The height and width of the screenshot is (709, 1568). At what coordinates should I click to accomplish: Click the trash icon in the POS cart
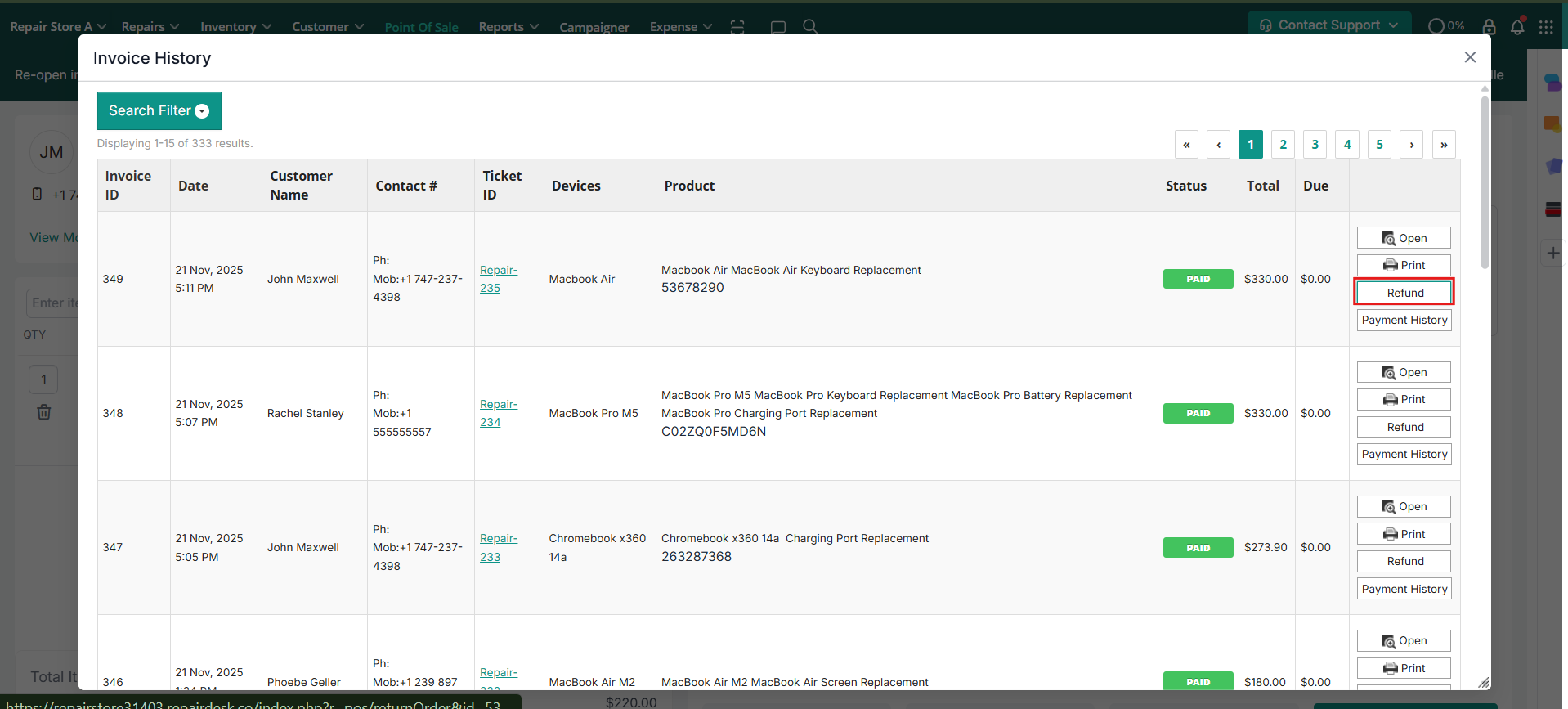pos(44,412)
